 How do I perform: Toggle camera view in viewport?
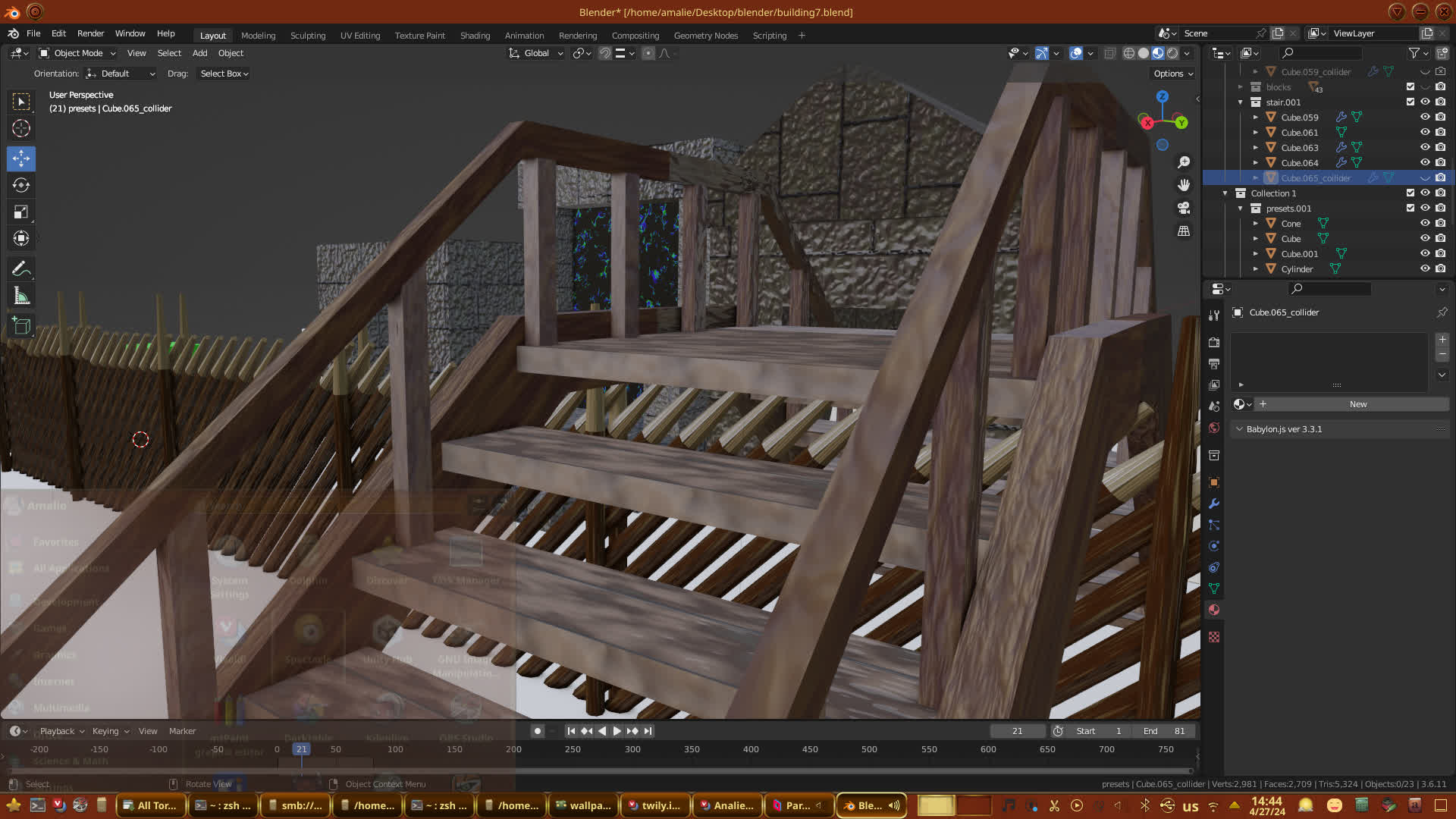pyautogui.click(x=1183, y=208)
